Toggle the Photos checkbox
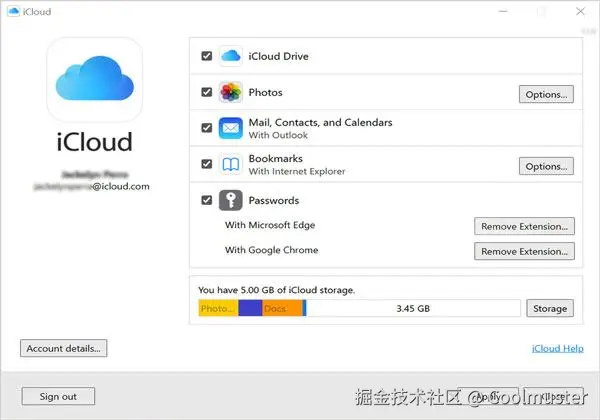 [207, 92]
